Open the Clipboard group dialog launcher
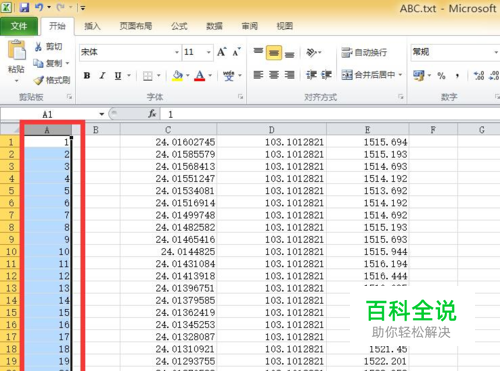Screen dimensions: 500x371 tap(69, 97)
